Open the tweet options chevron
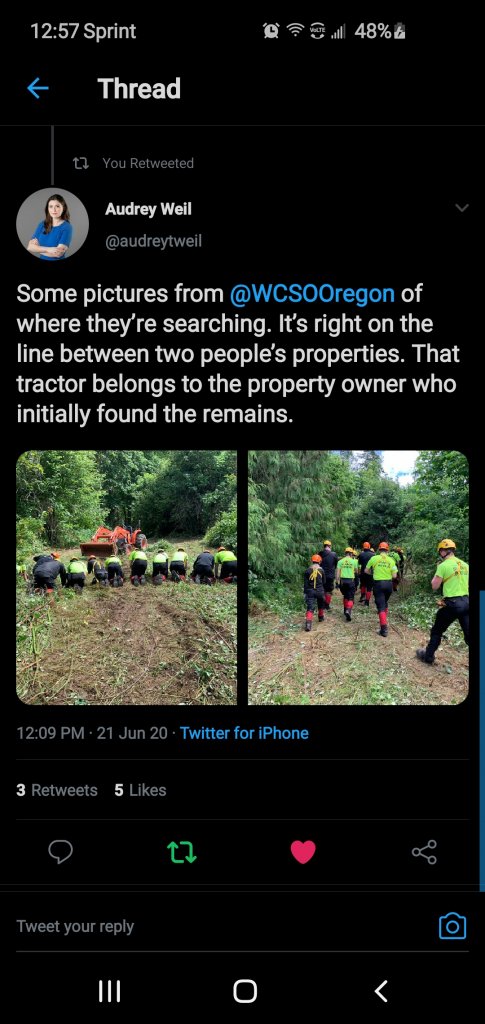485x1024 pixels. (x=462, y=208)
